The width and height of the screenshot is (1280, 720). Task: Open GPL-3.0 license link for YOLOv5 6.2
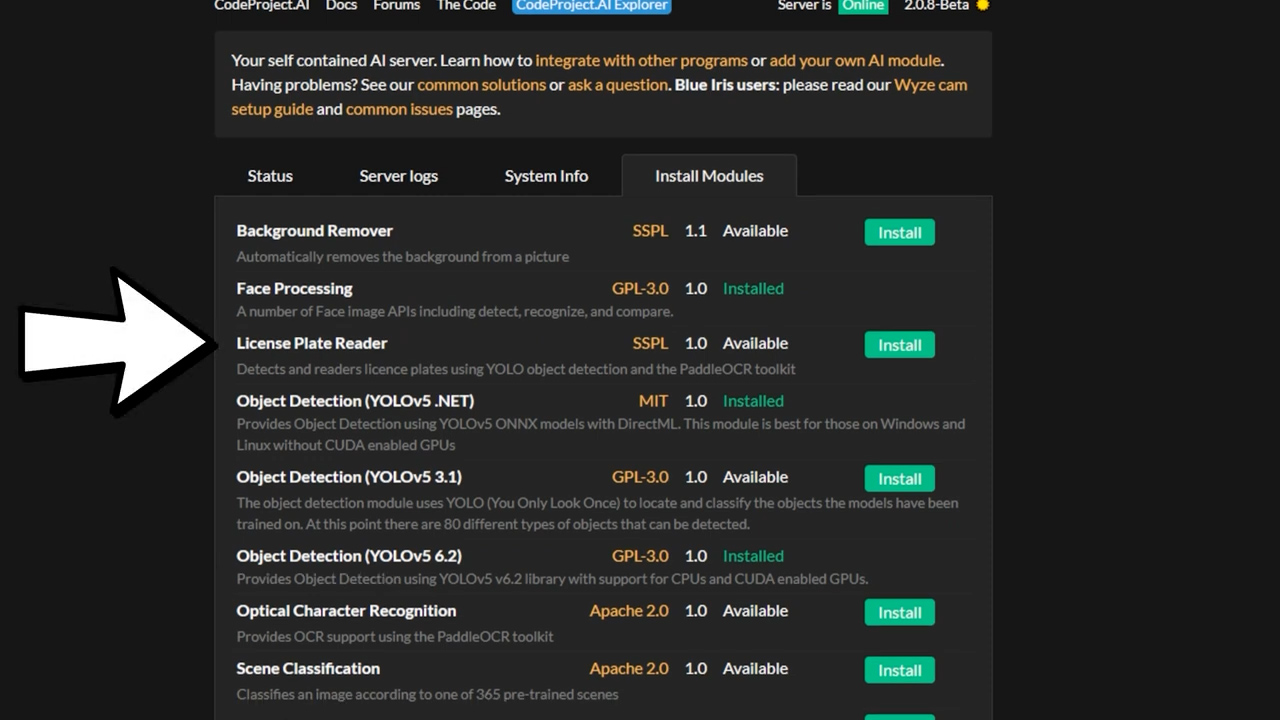[x=640, y=556]
